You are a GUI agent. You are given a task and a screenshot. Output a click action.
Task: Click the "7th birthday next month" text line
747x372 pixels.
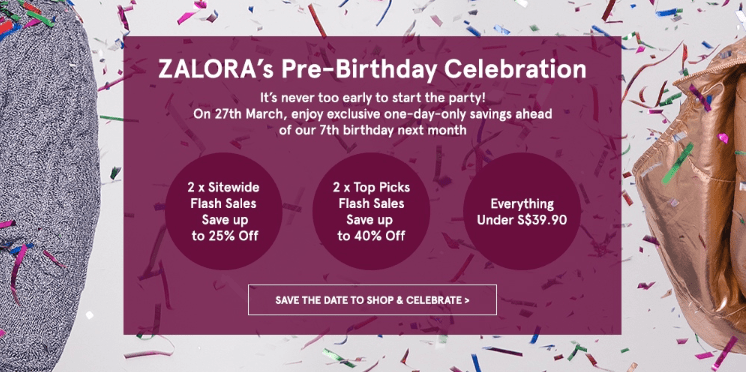click(372, 131)
